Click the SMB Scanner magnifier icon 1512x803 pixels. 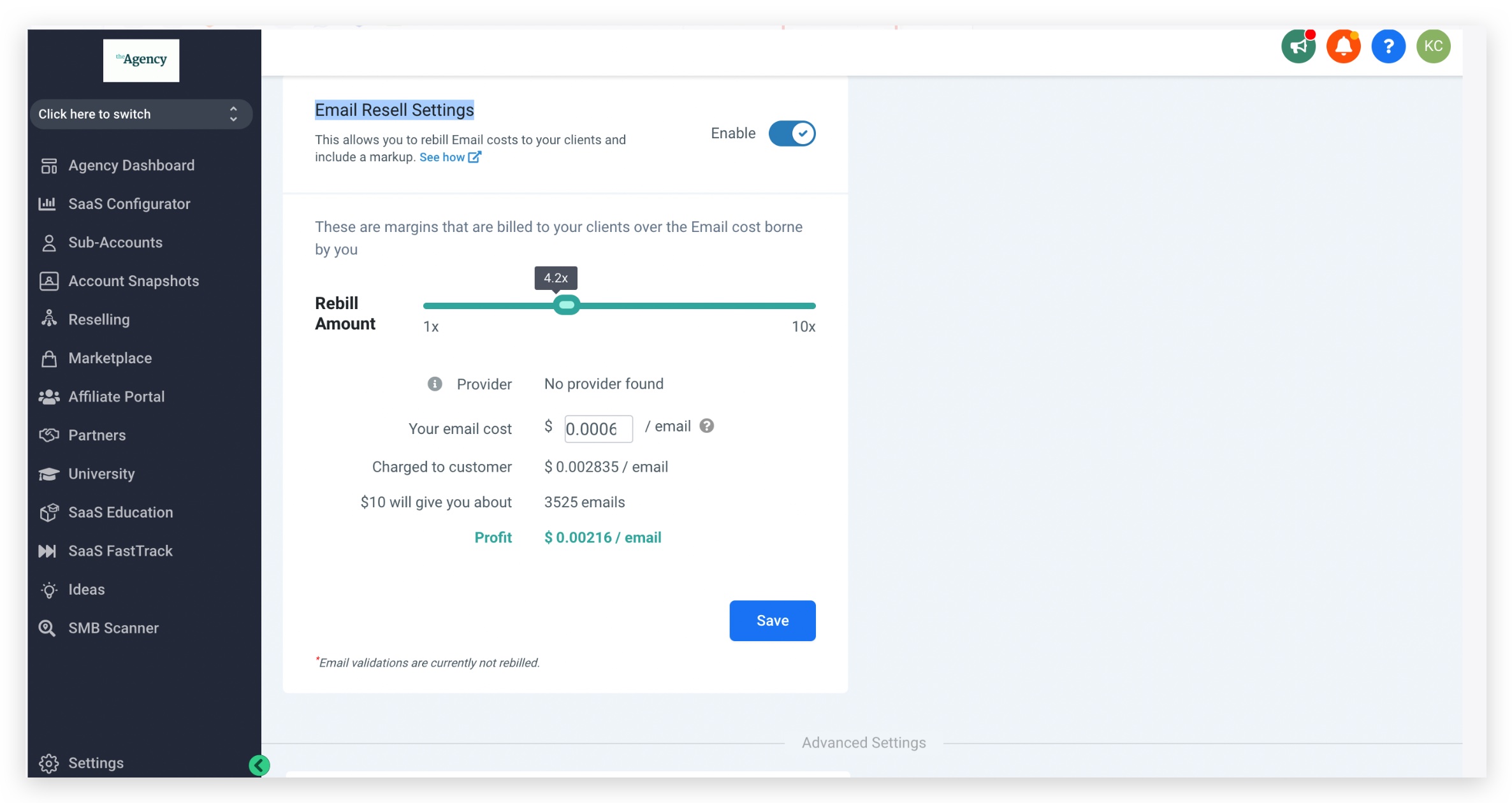(47, 628)
